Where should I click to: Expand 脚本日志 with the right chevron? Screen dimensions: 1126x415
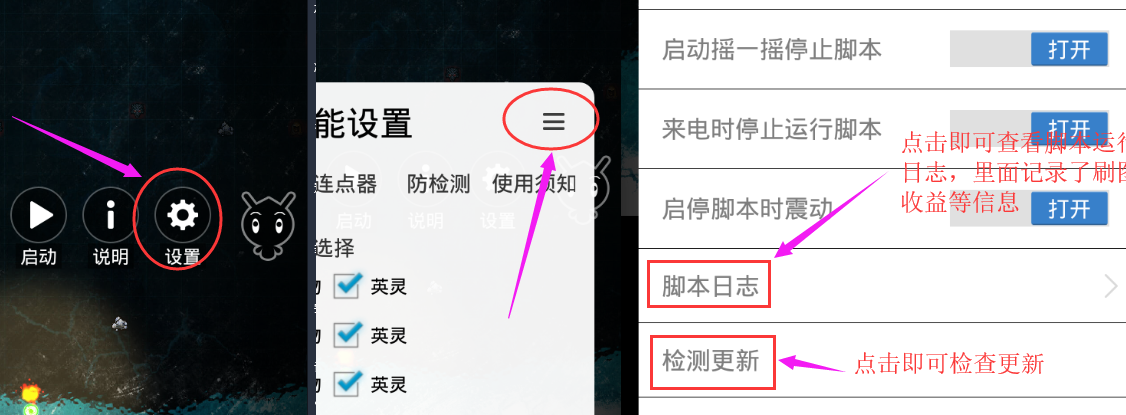(1111, 286)
